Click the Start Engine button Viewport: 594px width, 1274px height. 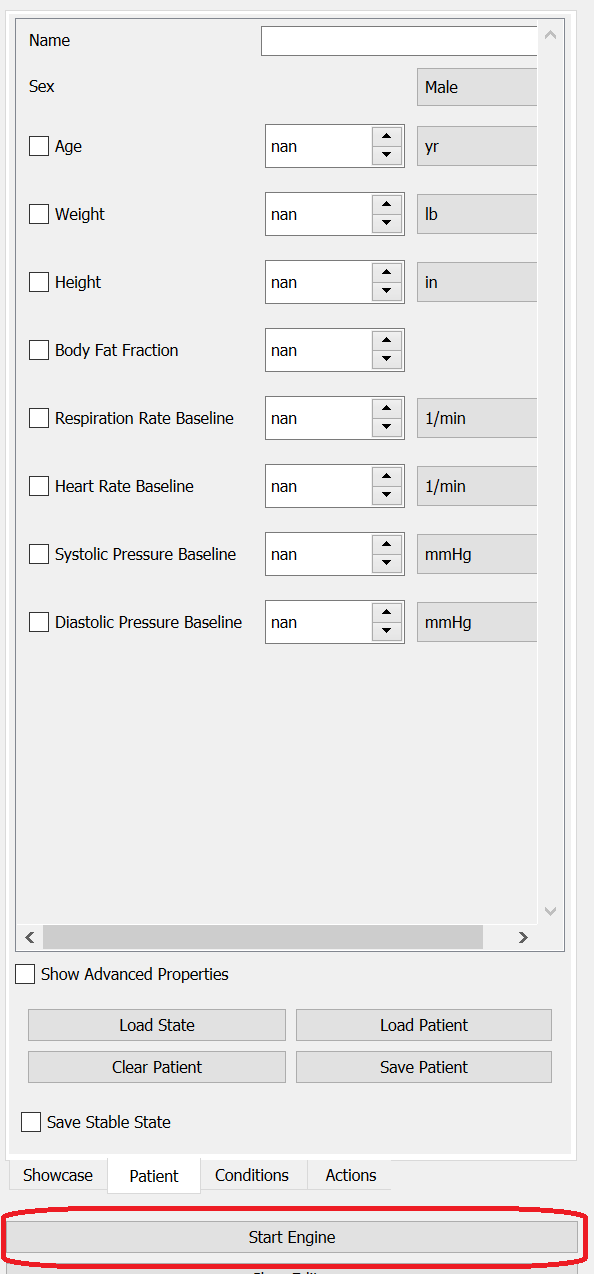coord(292,1237)
